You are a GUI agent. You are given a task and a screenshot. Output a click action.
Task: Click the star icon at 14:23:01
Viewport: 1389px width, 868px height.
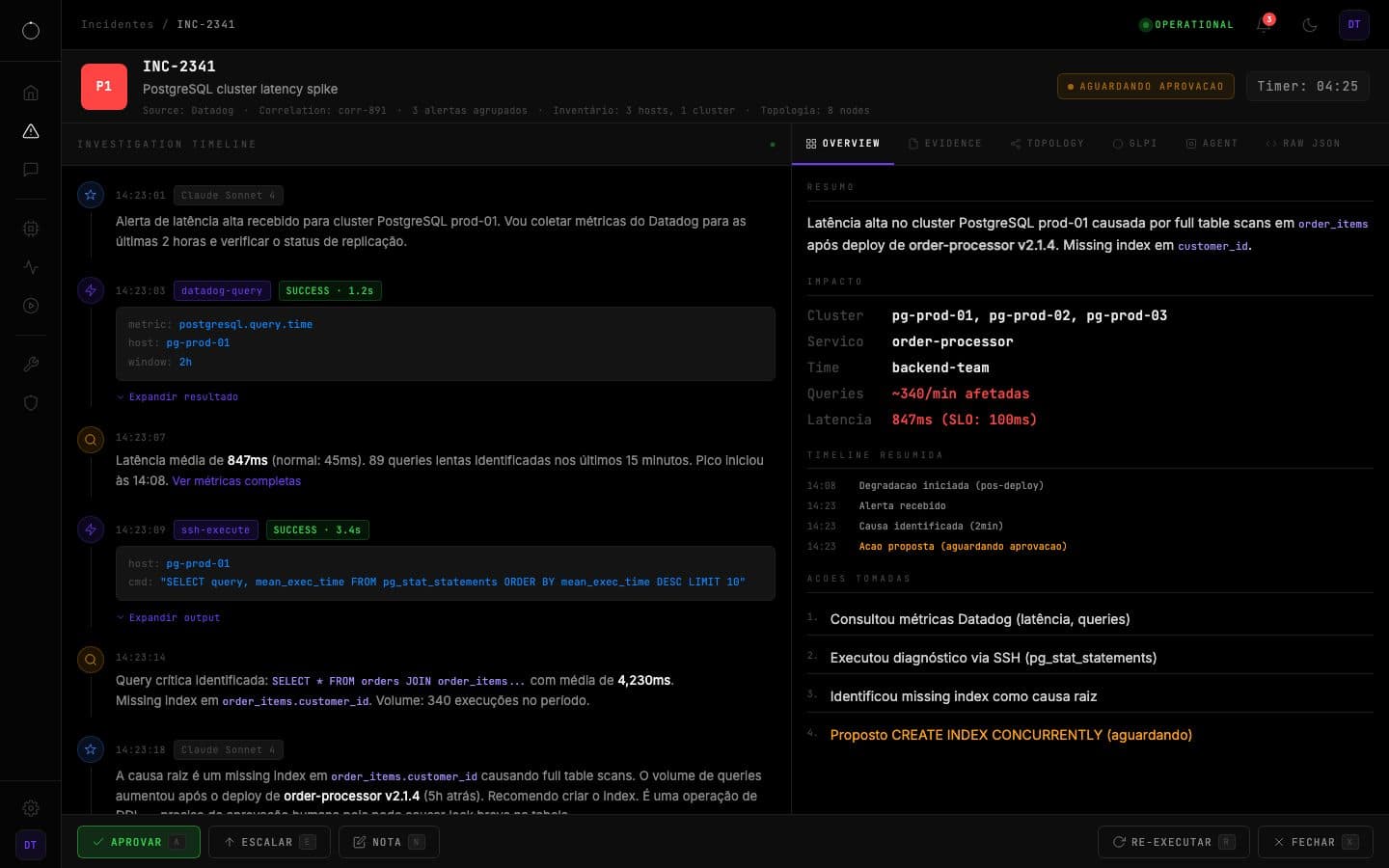click(x=91, y=195)
